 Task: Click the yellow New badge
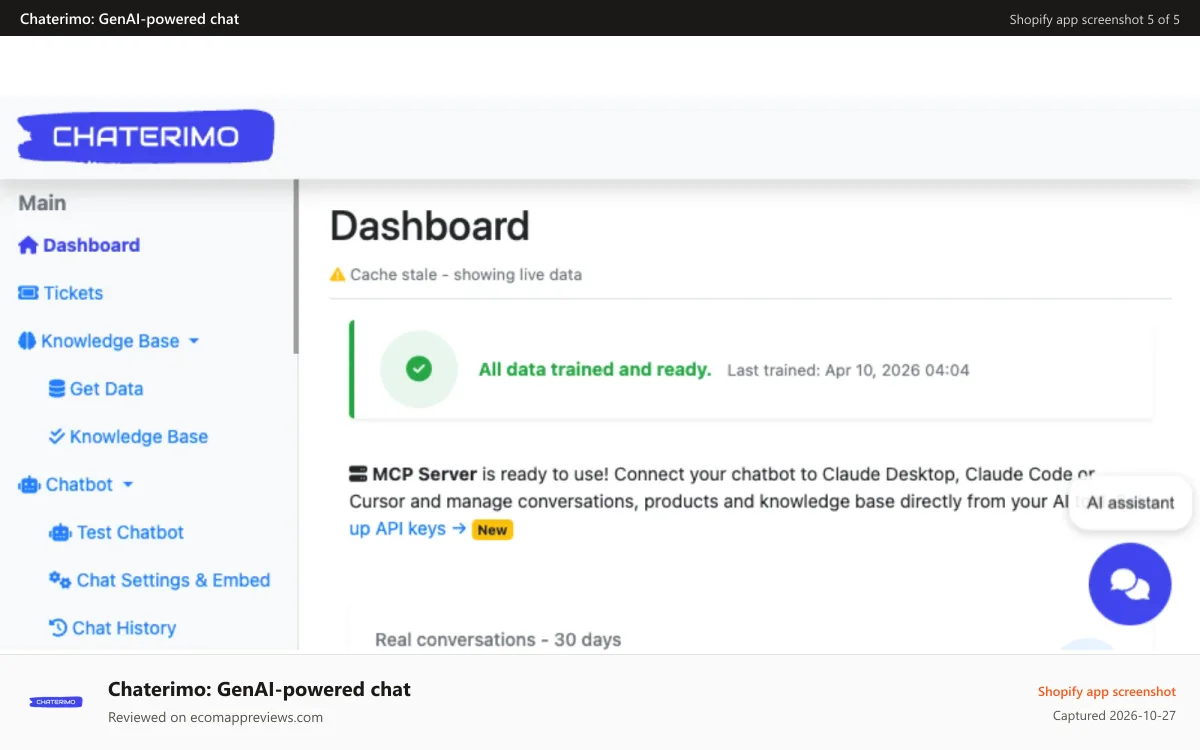(x=492, y=530)
